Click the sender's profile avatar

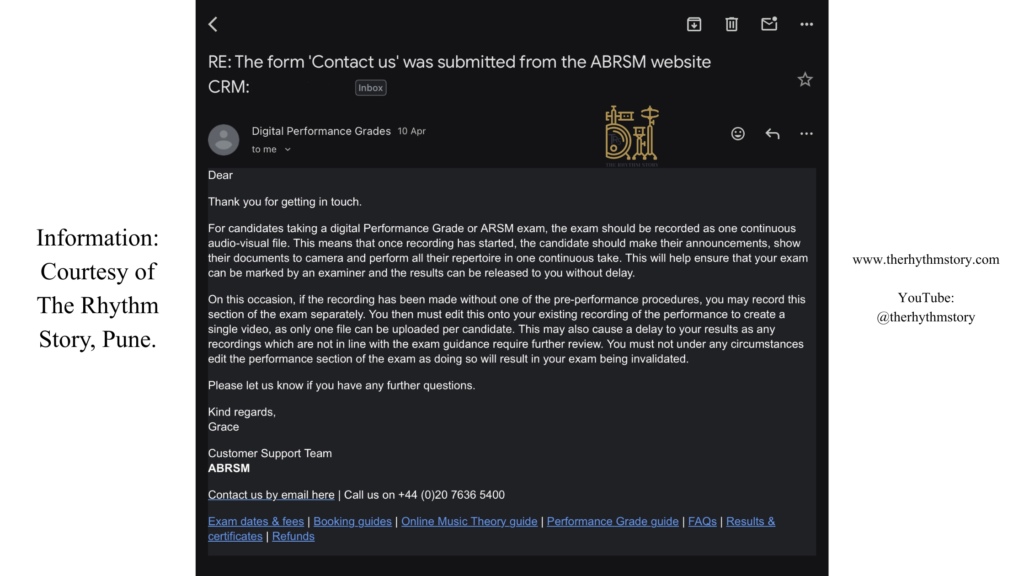tap(223, 139)
